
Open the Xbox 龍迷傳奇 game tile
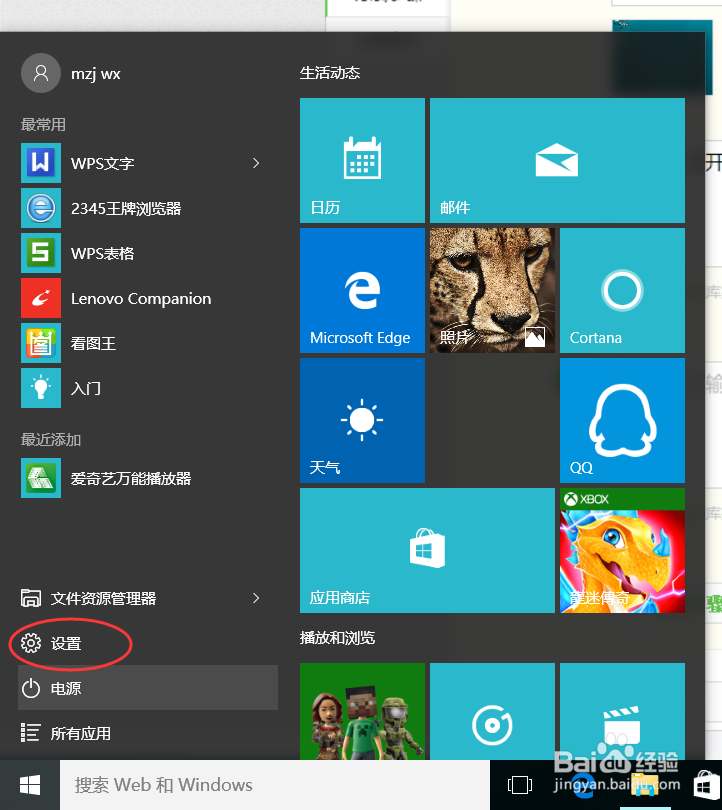tap(622, 551)
